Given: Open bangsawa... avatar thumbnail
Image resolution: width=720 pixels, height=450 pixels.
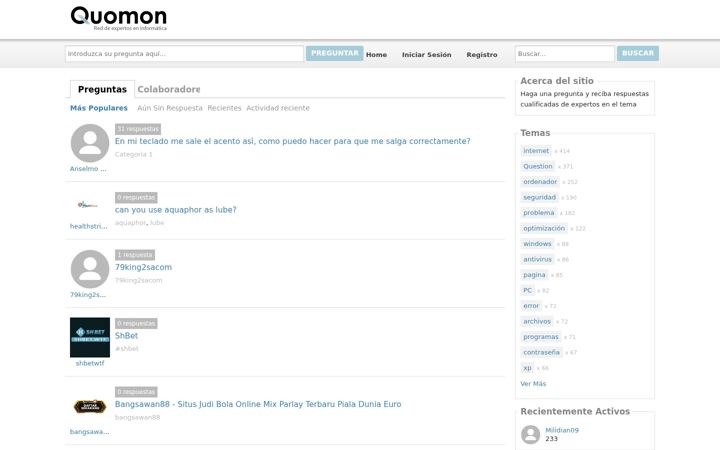Looking at the screenshot, I should 90,406.
